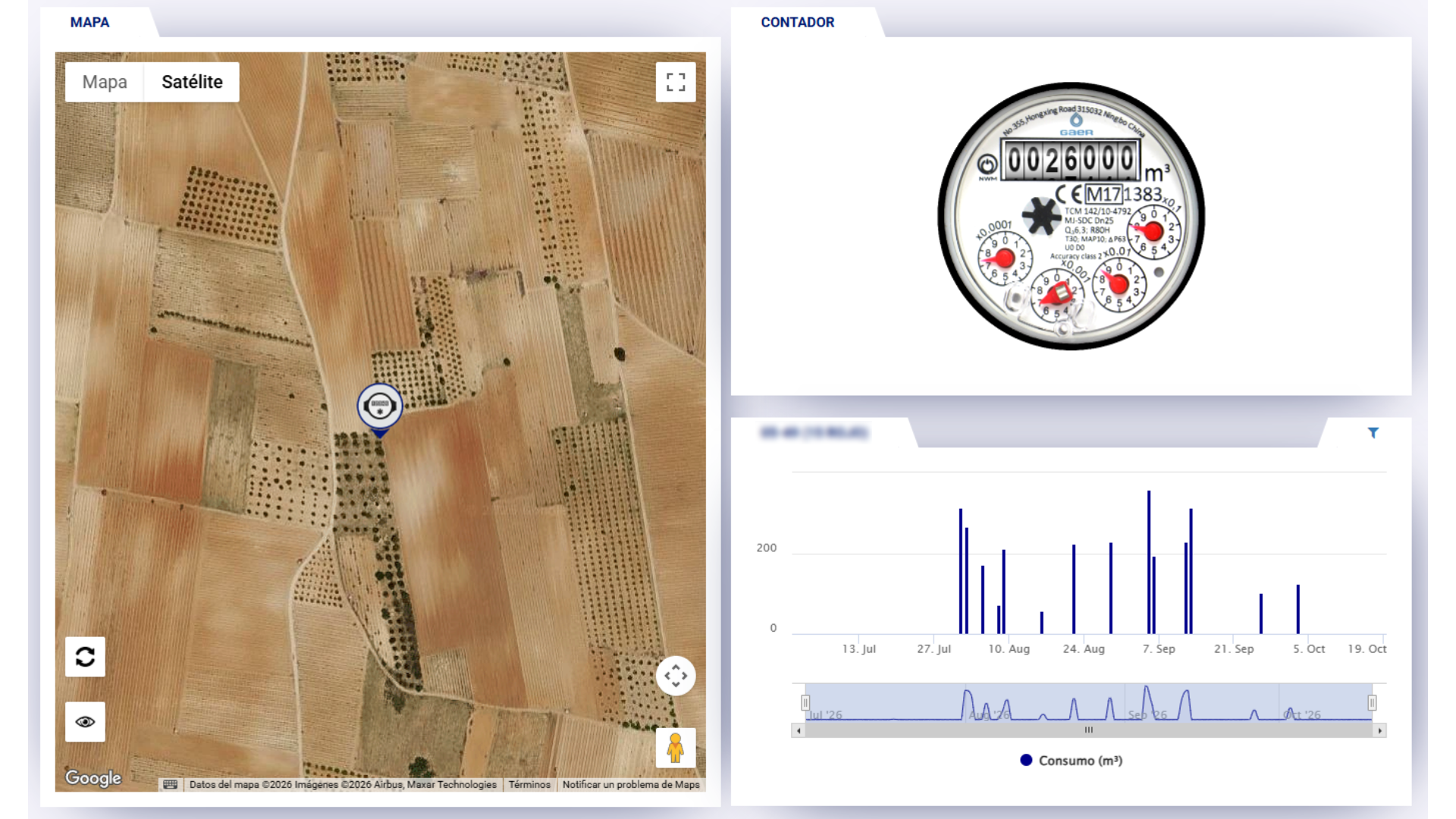Open Términos link
The width and height of the screenshot is (1456, 819).
coord(529,785)
